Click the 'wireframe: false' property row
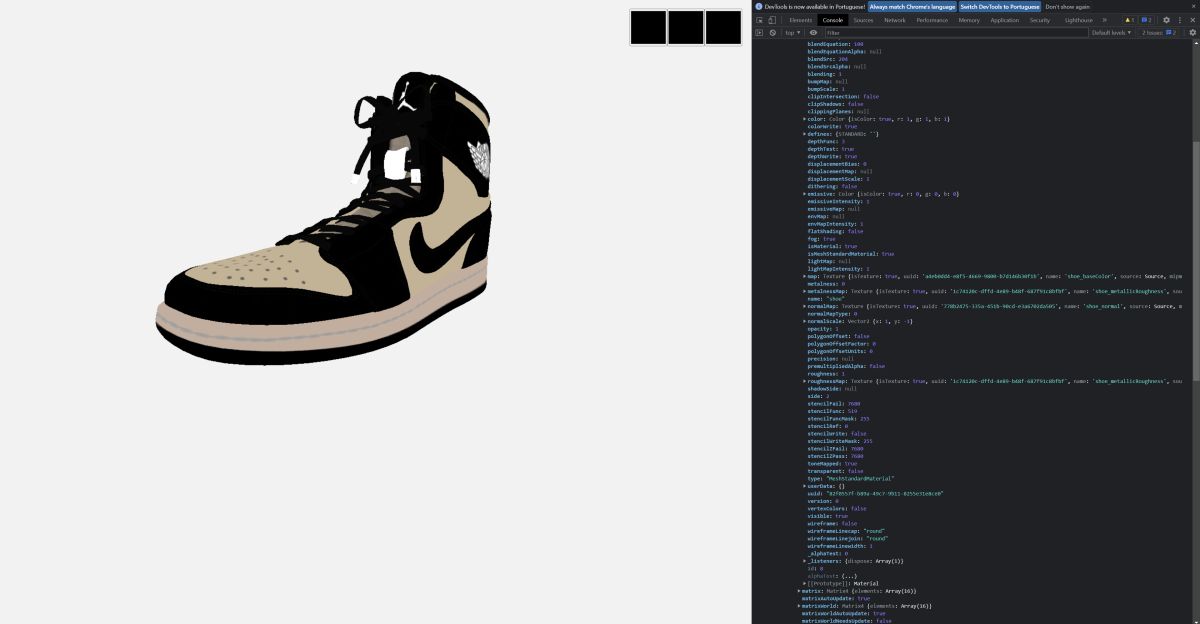Viewport: 1200px width, 624px height. pos(832,523)
